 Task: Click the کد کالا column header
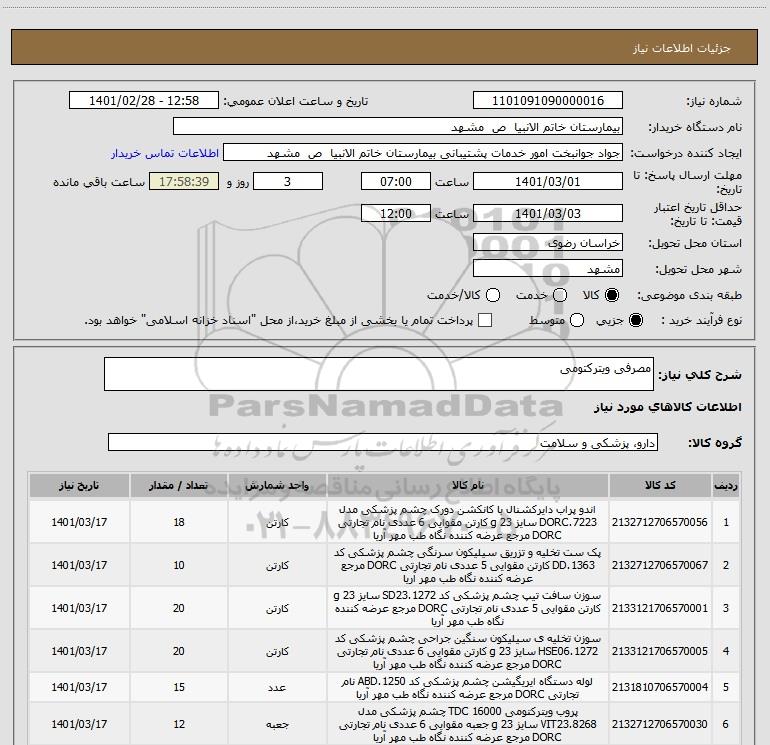click(660, 486)
